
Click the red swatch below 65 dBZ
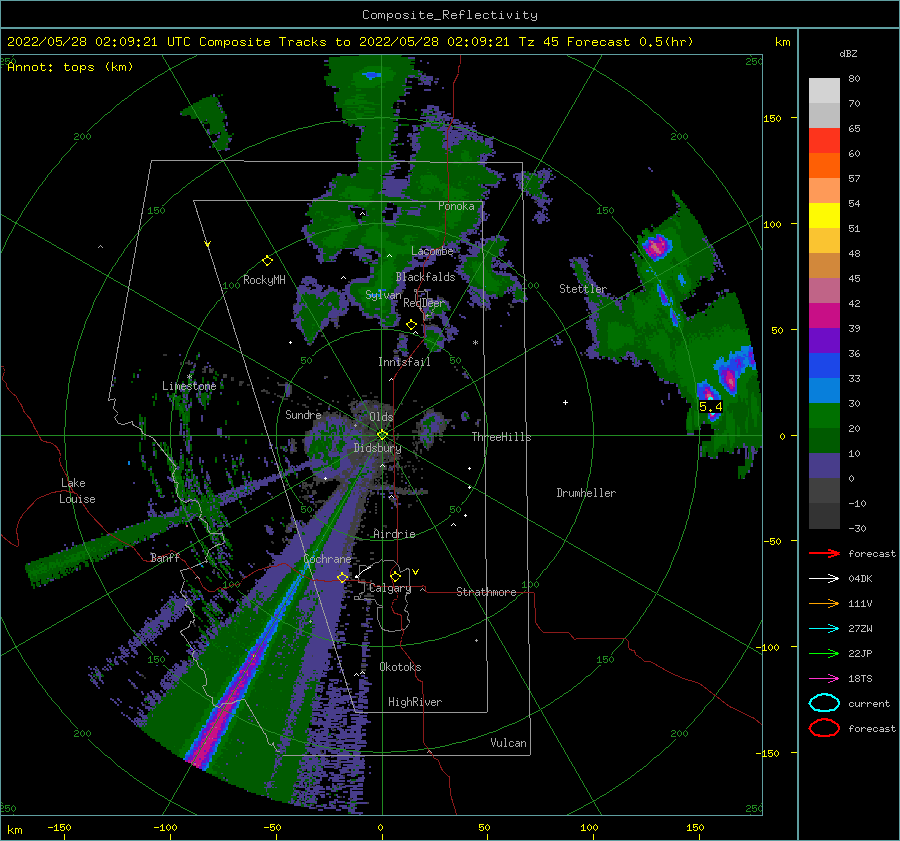pos(824,141)
